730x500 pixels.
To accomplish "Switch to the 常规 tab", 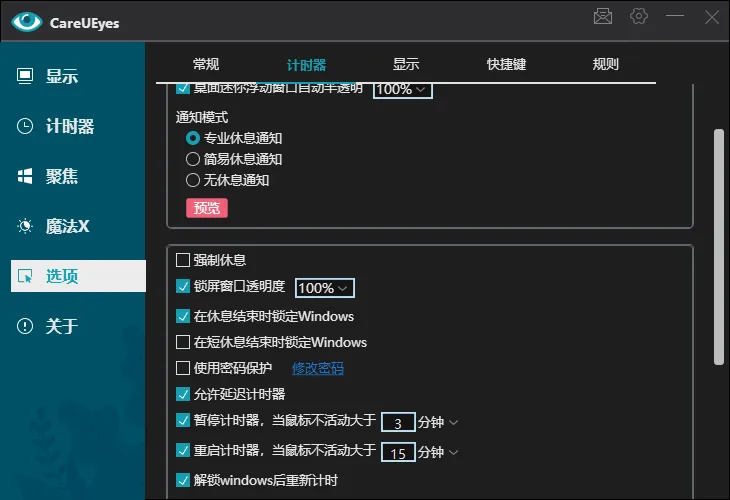I will (206, 64).
